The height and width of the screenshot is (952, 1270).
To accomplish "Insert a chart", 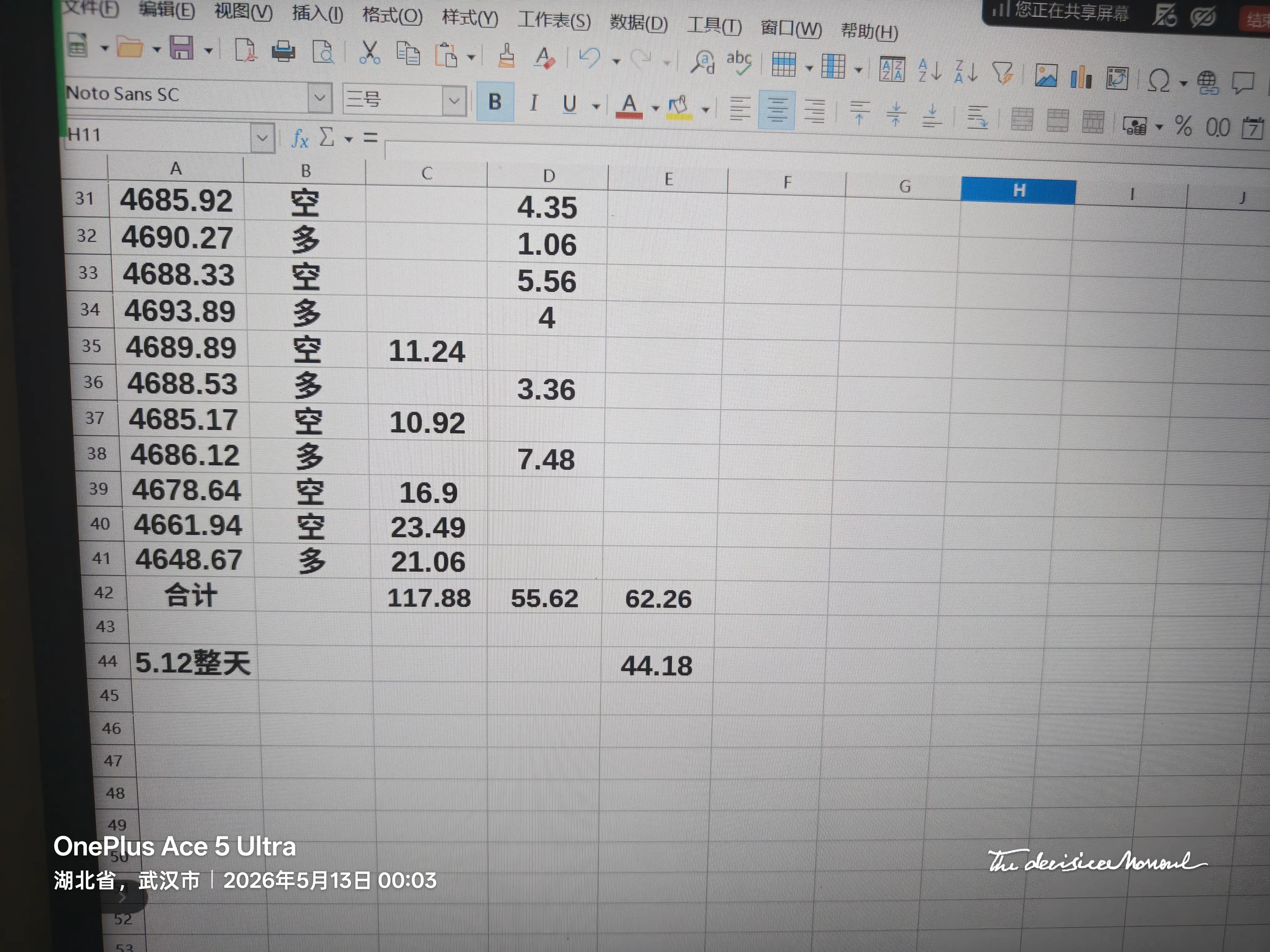I will click(1081, 77).
